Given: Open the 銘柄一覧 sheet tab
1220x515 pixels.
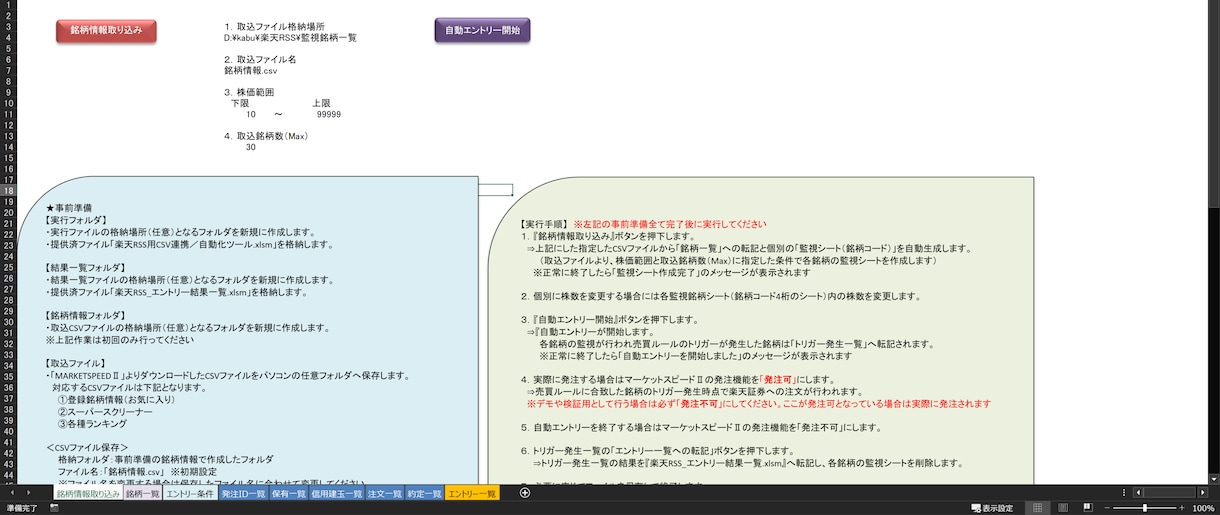Looking at the screenshot, I should pos(142,494).
